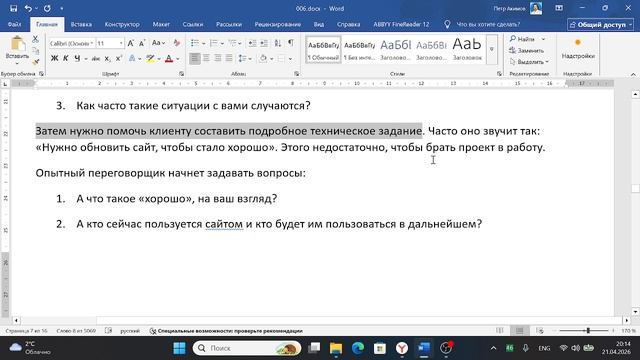This screenshot has width=640, height=360.
Task: Clear all formatting with the eraser icon
Action: tap(177, 43)
